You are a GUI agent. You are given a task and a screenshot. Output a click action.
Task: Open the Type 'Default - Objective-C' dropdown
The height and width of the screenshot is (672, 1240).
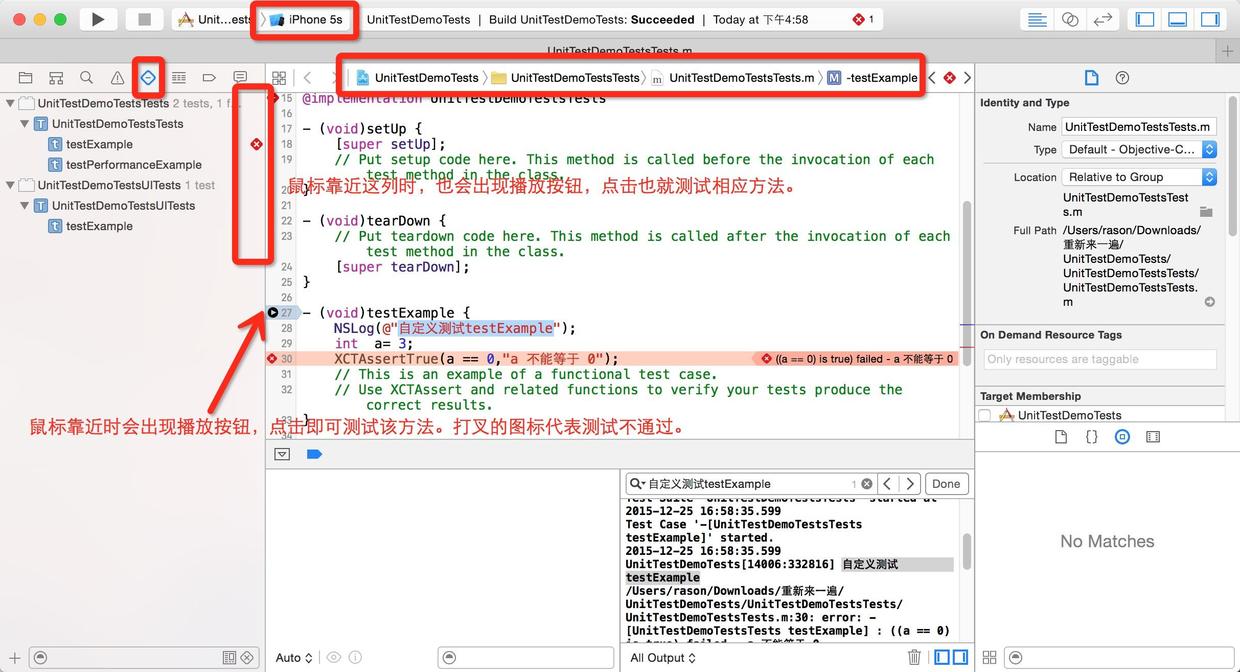click(1139, 149)
